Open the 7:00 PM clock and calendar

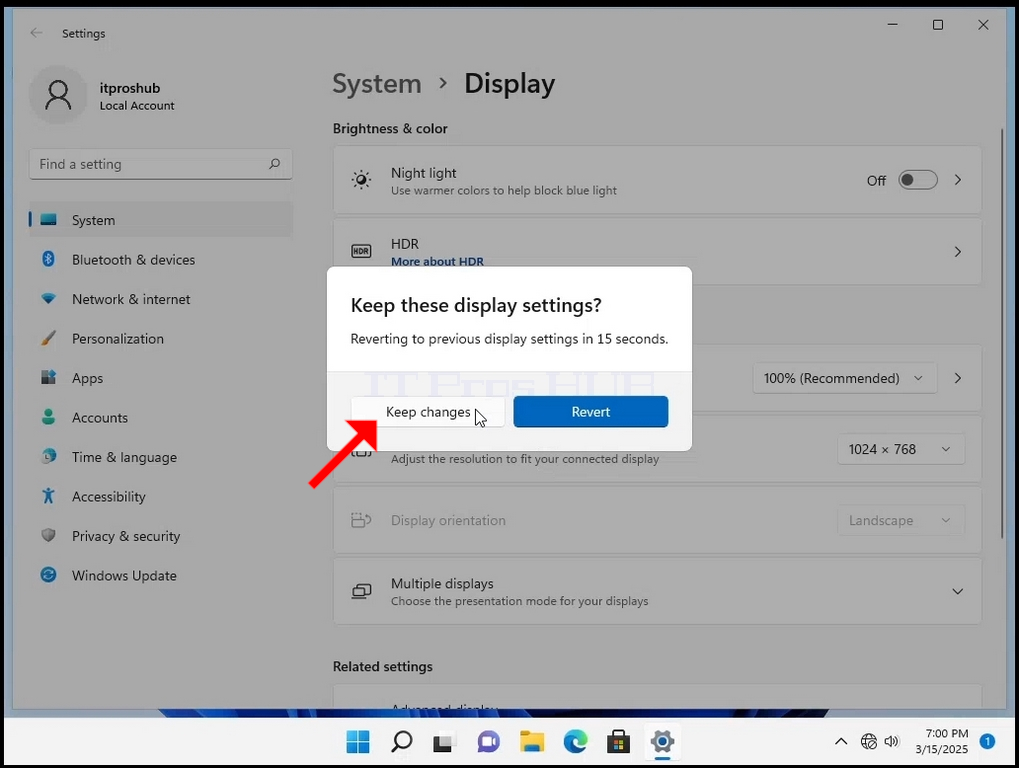click(x=942, y=741)
